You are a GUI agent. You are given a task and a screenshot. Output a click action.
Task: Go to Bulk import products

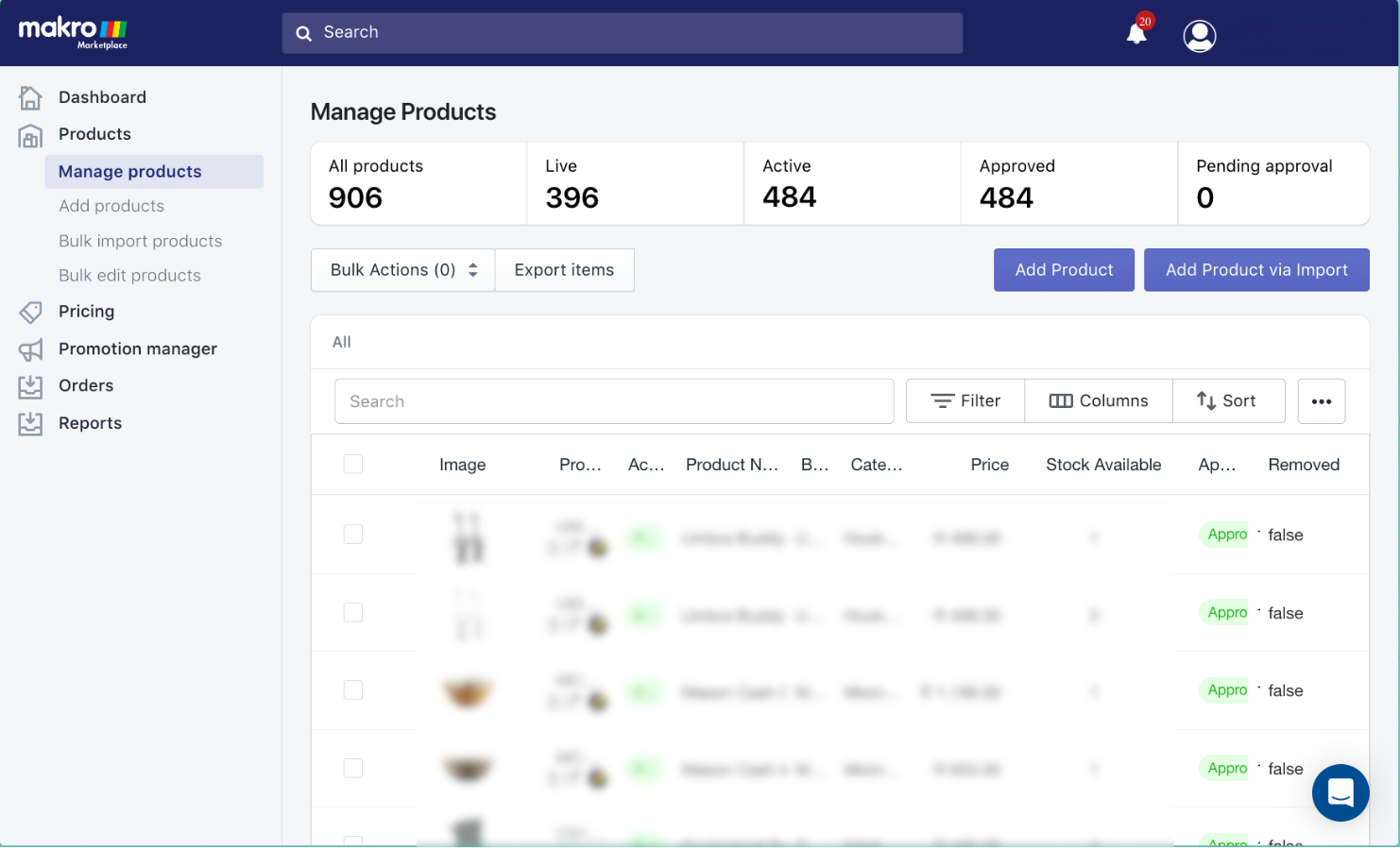tap(141, 241)
